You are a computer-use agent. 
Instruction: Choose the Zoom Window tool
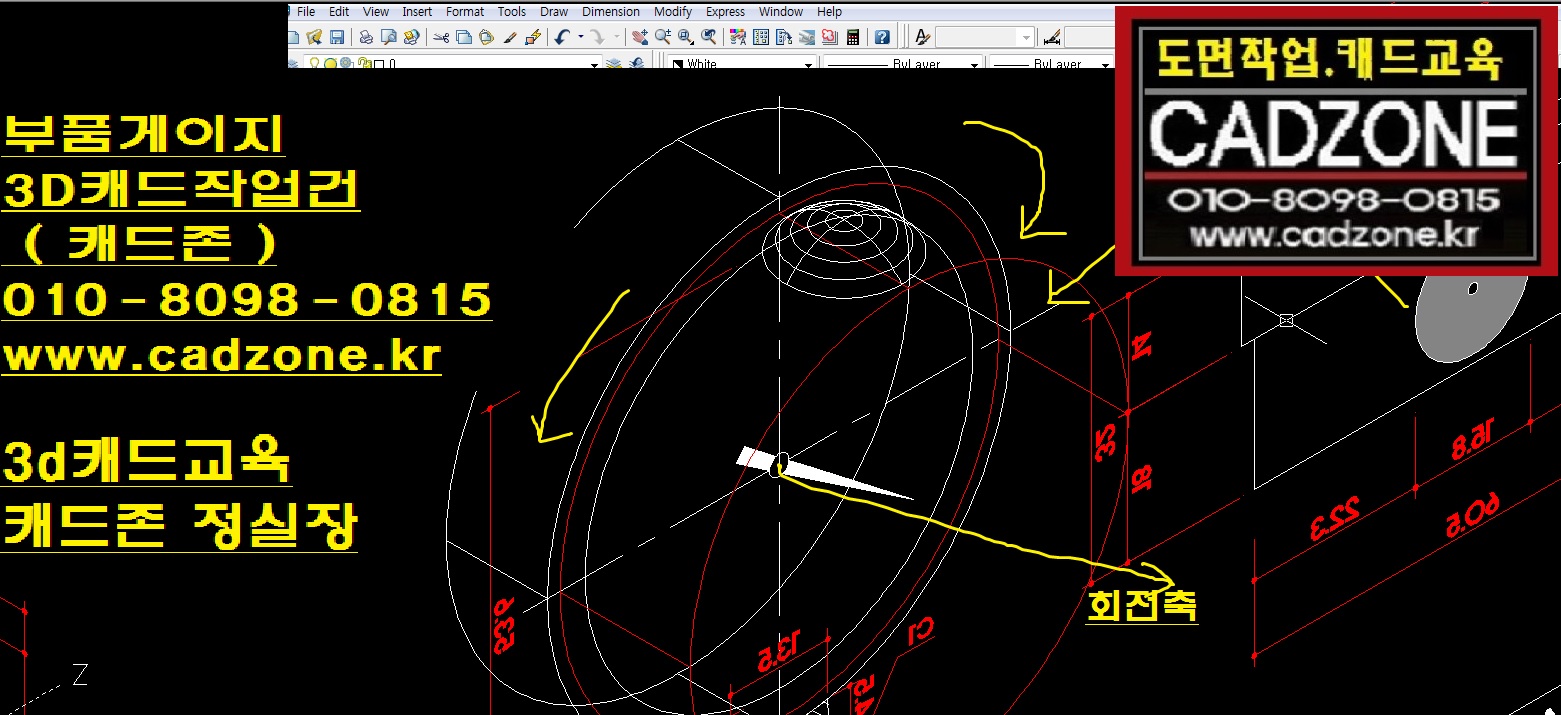pyautogui.click(x=686, y=37)
